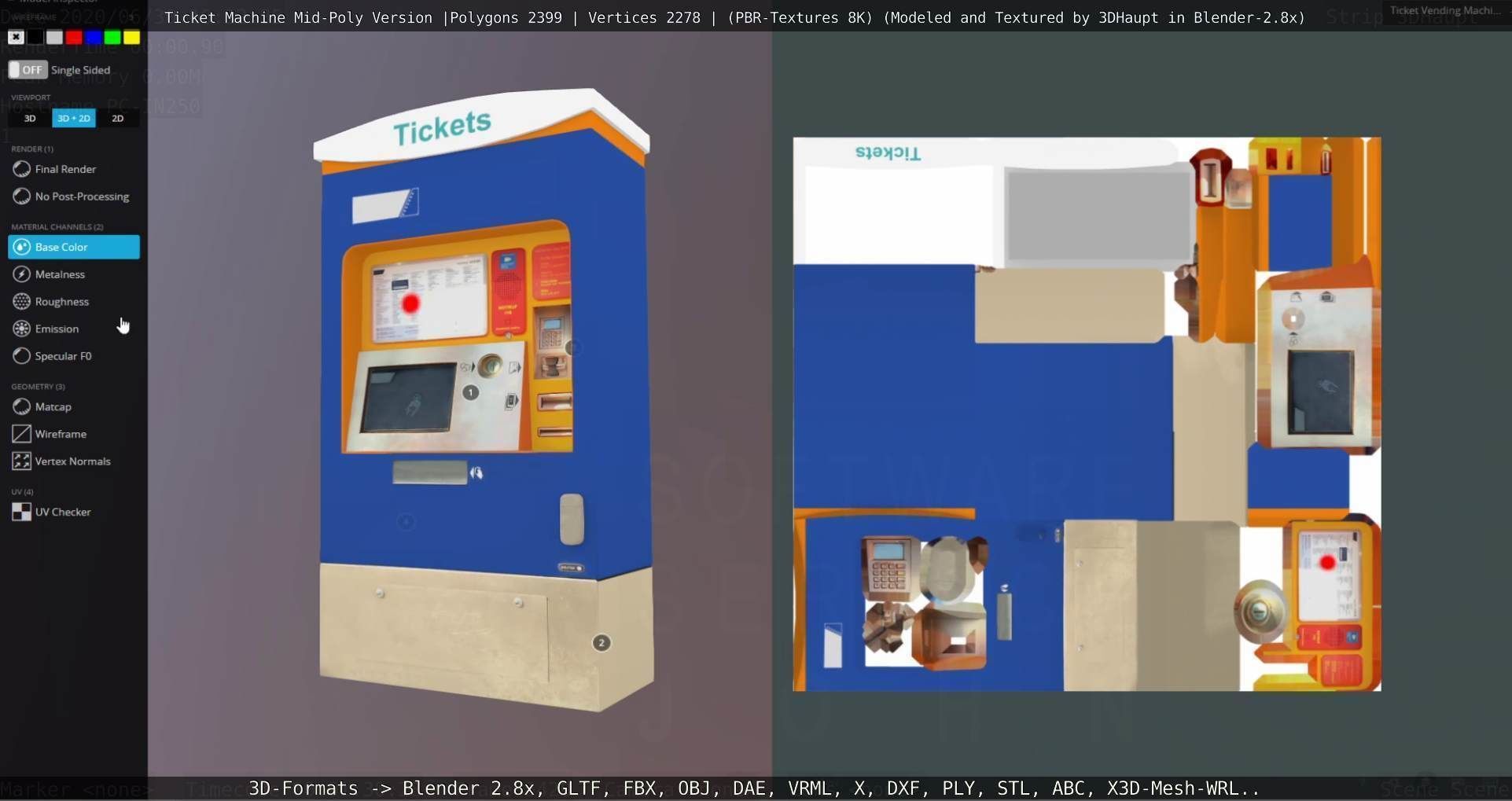Click the UV (4) section header
Image resolution: width=1512 pixels, height=801 pixels.
22,492
